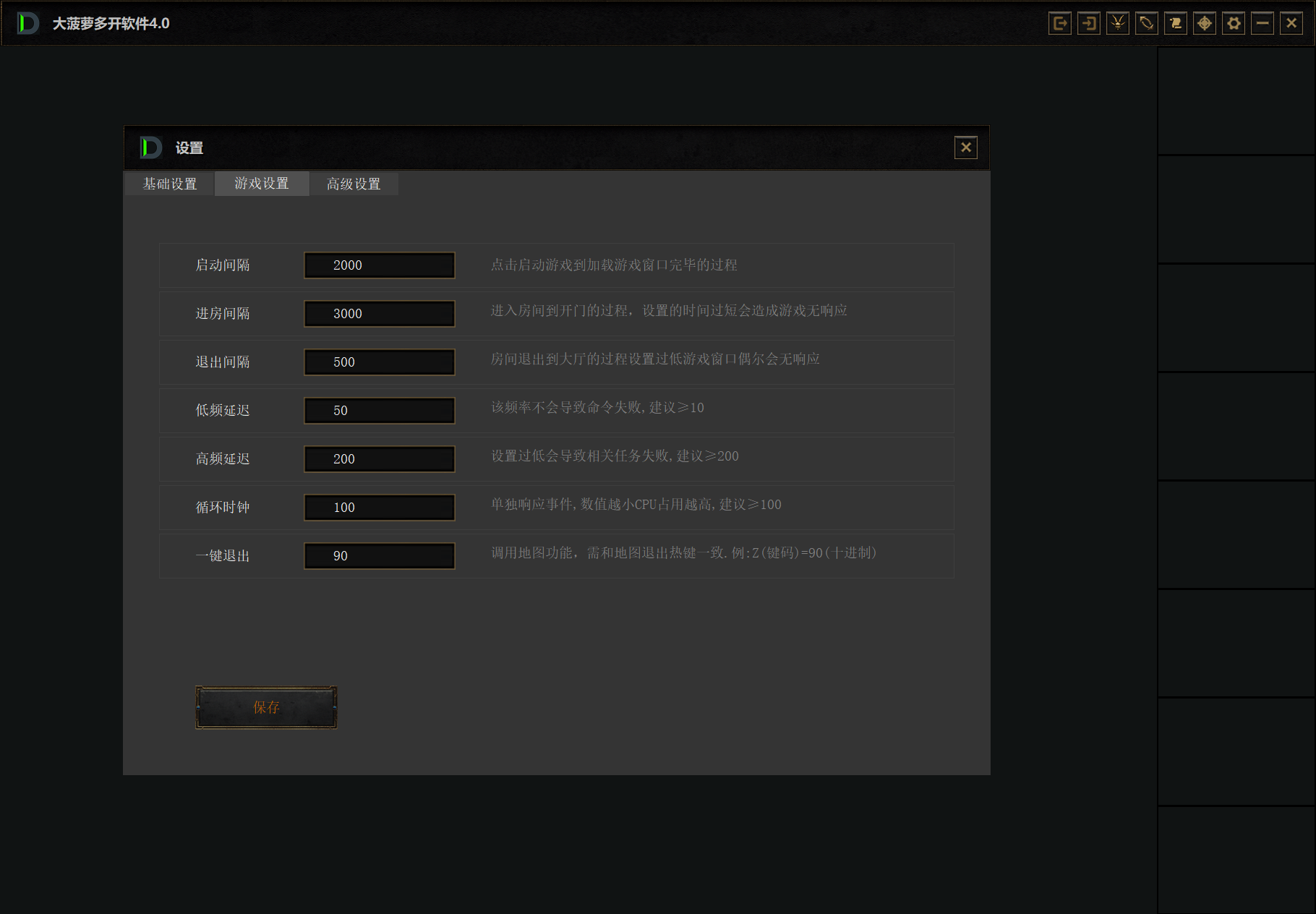
Task: Click the exit arrow icon in top toolbar
Action: coord(1059,23)
